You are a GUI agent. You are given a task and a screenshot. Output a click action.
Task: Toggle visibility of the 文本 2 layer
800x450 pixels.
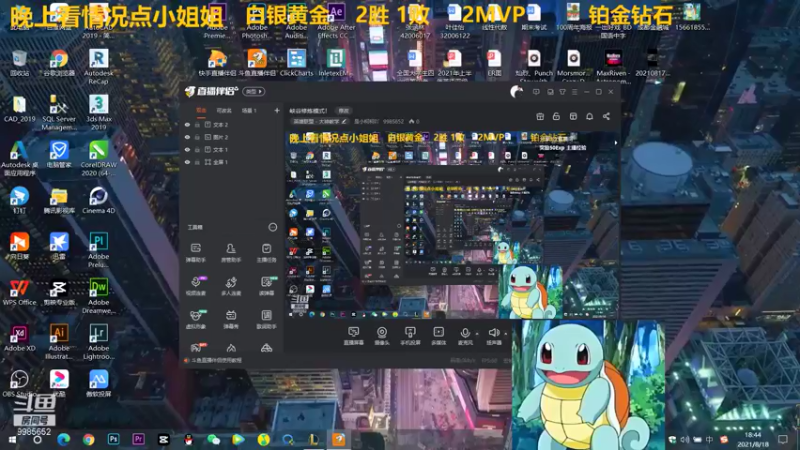coord(187,124)
